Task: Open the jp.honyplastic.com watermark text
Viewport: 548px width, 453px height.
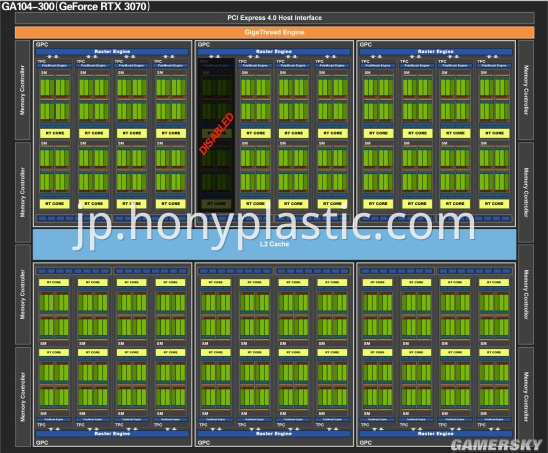Action: pos(274,224)
